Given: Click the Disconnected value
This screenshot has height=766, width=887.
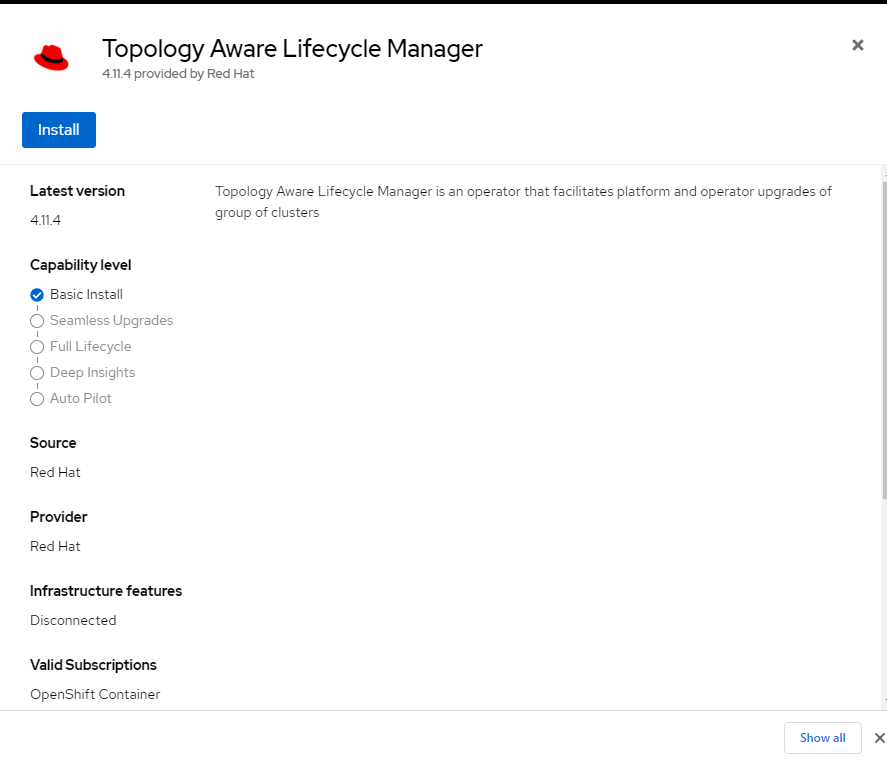Looking at the screenshot, I should [x=73, y=621].
